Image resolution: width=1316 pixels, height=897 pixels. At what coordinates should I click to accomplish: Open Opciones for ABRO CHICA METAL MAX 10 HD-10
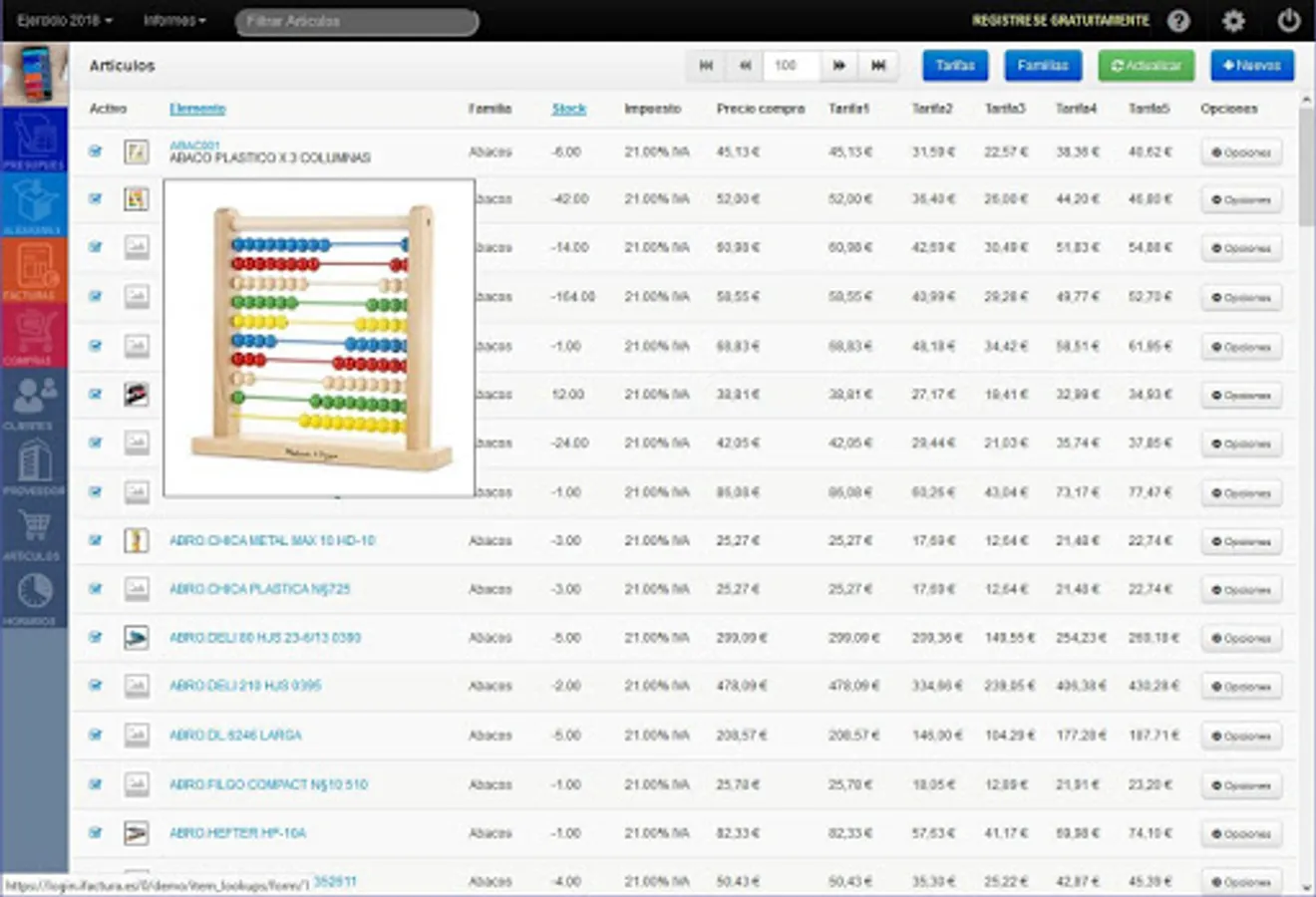coord(1241,541)
